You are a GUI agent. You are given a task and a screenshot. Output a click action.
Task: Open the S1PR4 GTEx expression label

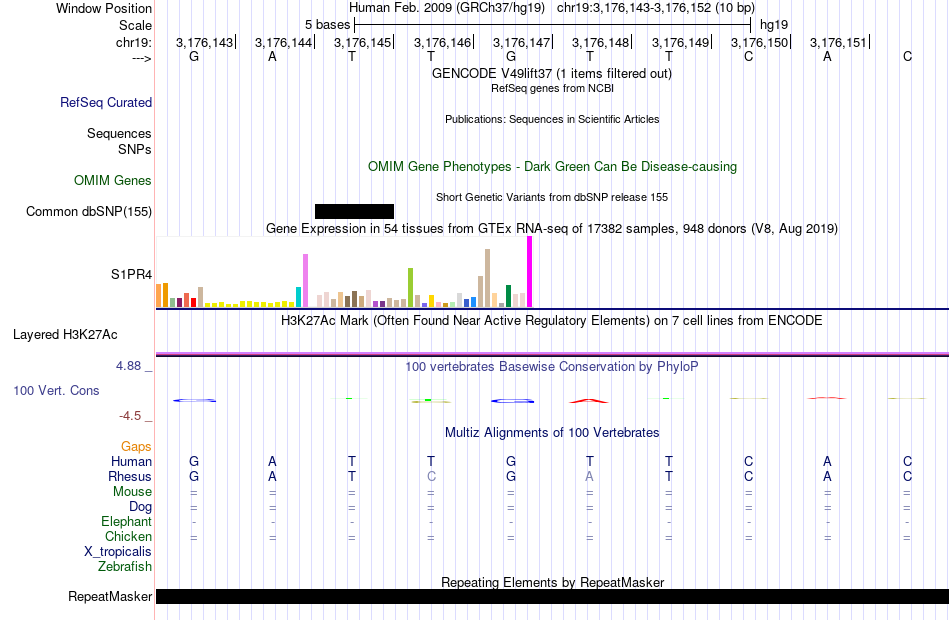coord(131,275)
